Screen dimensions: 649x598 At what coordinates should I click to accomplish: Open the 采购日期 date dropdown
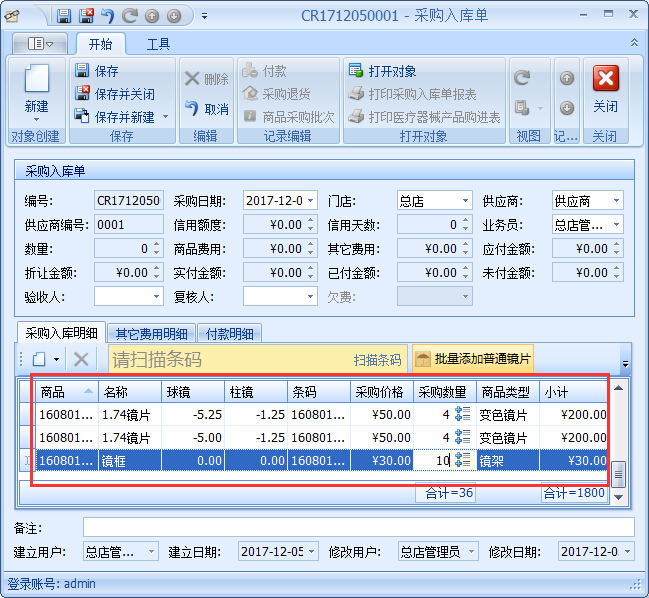click(x=311, y=201)
